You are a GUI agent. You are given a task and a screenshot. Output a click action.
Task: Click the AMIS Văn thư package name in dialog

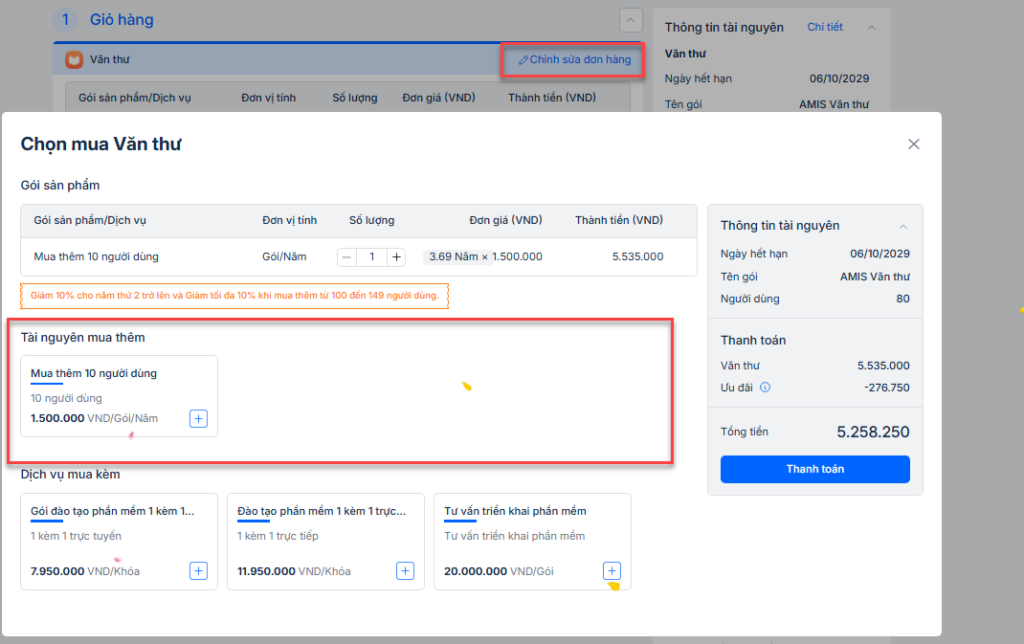tap(874, 276)
